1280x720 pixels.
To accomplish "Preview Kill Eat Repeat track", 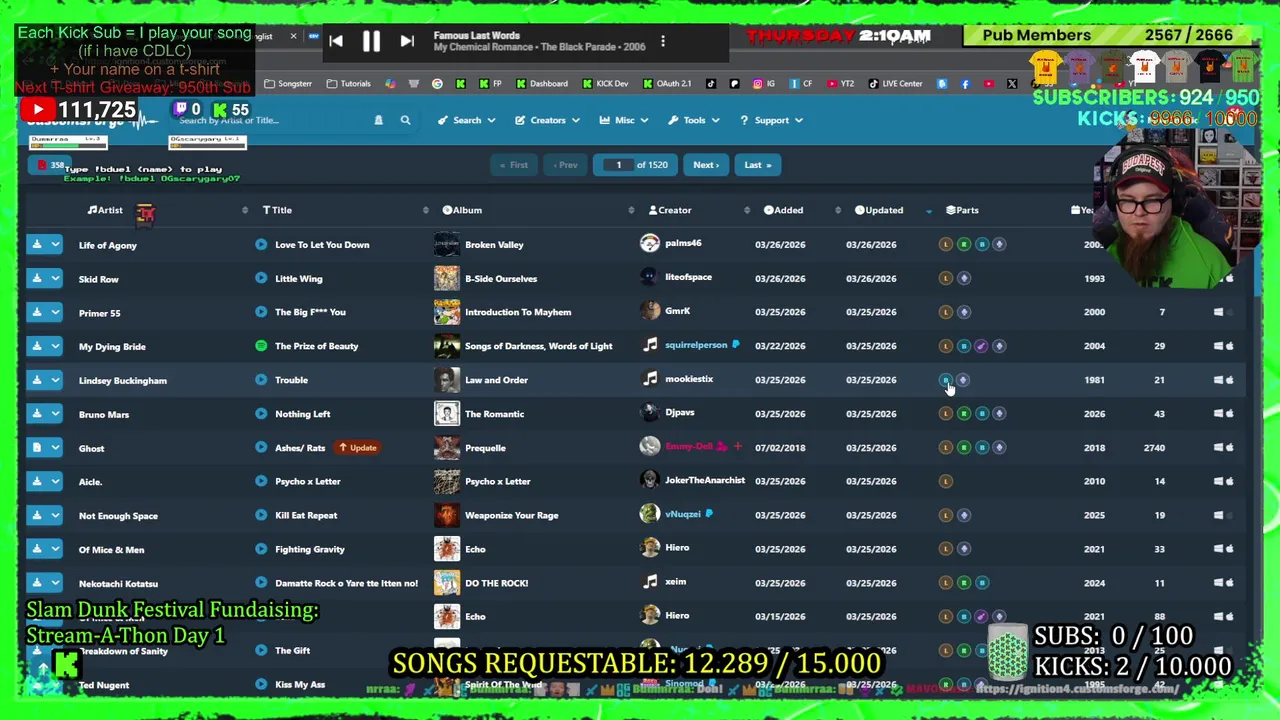I will point(261,515).
